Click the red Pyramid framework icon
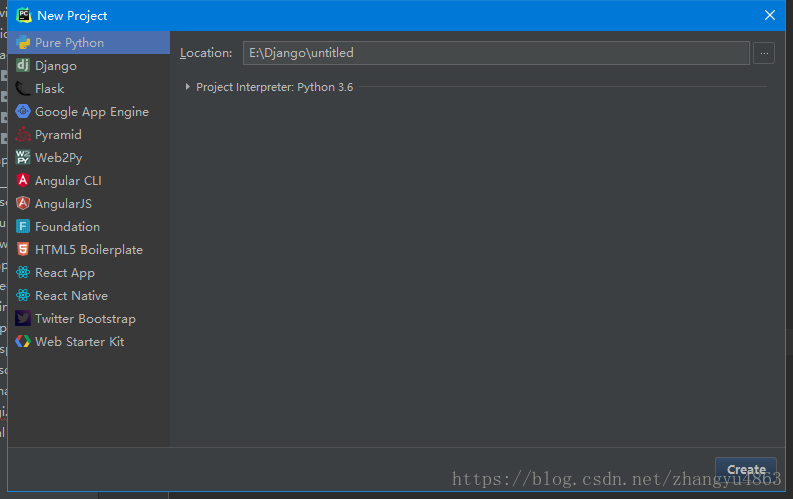The width and height of the screenshot is (793, 499). [23, 135]
